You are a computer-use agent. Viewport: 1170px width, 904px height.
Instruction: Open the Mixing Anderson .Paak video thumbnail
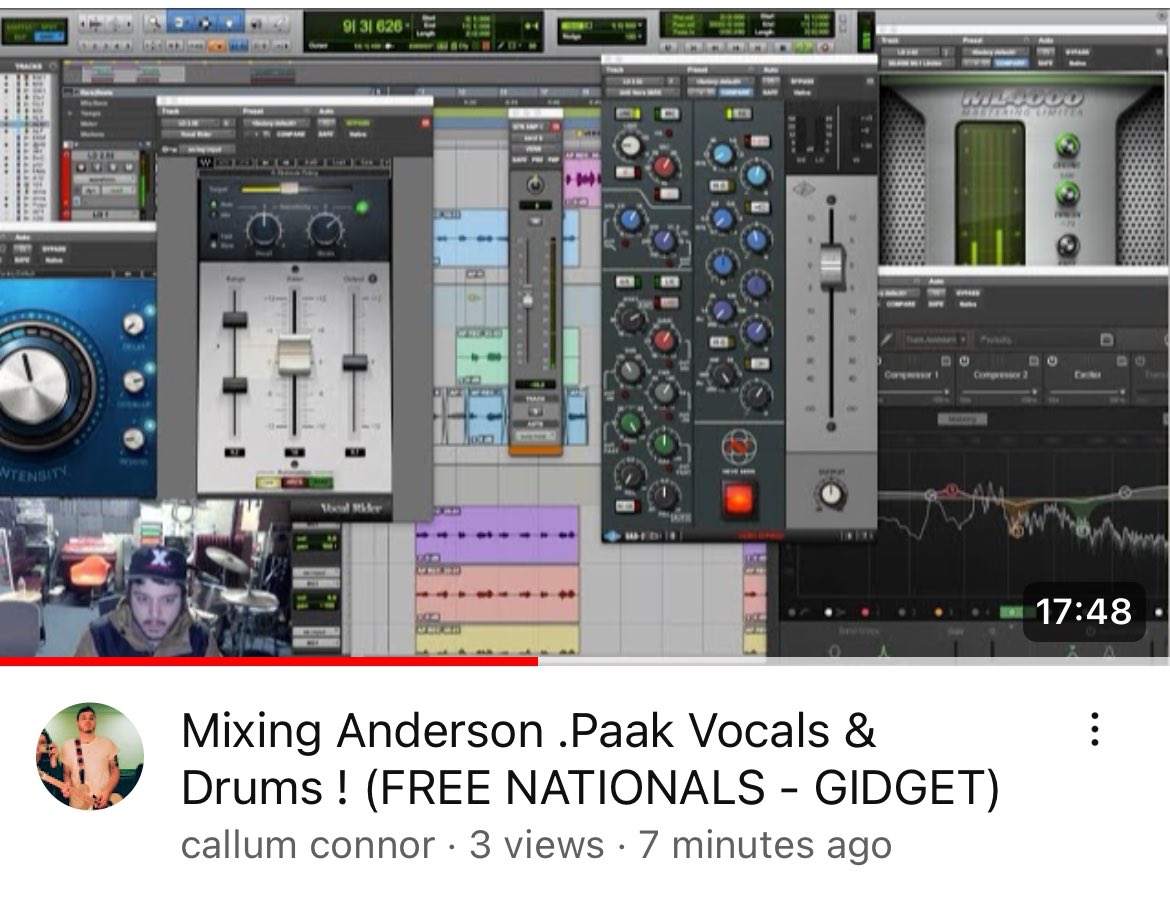point(585,333)
